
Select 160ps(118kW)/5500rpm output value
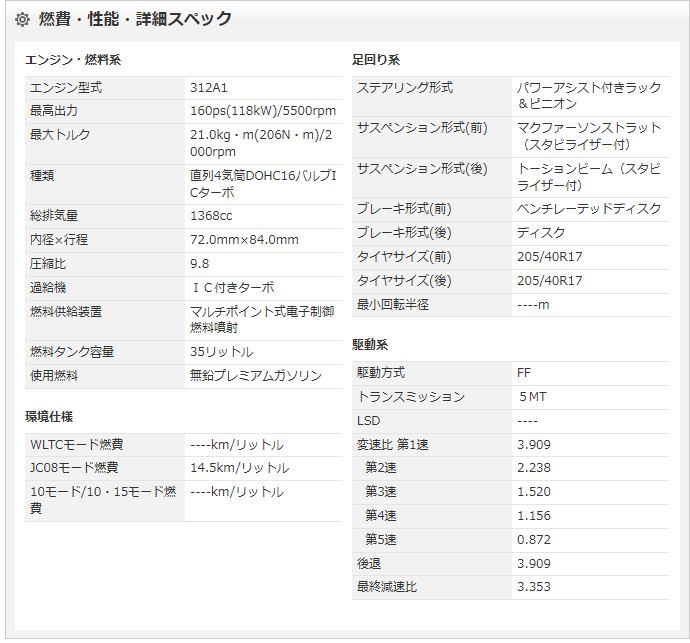[263, 111]
